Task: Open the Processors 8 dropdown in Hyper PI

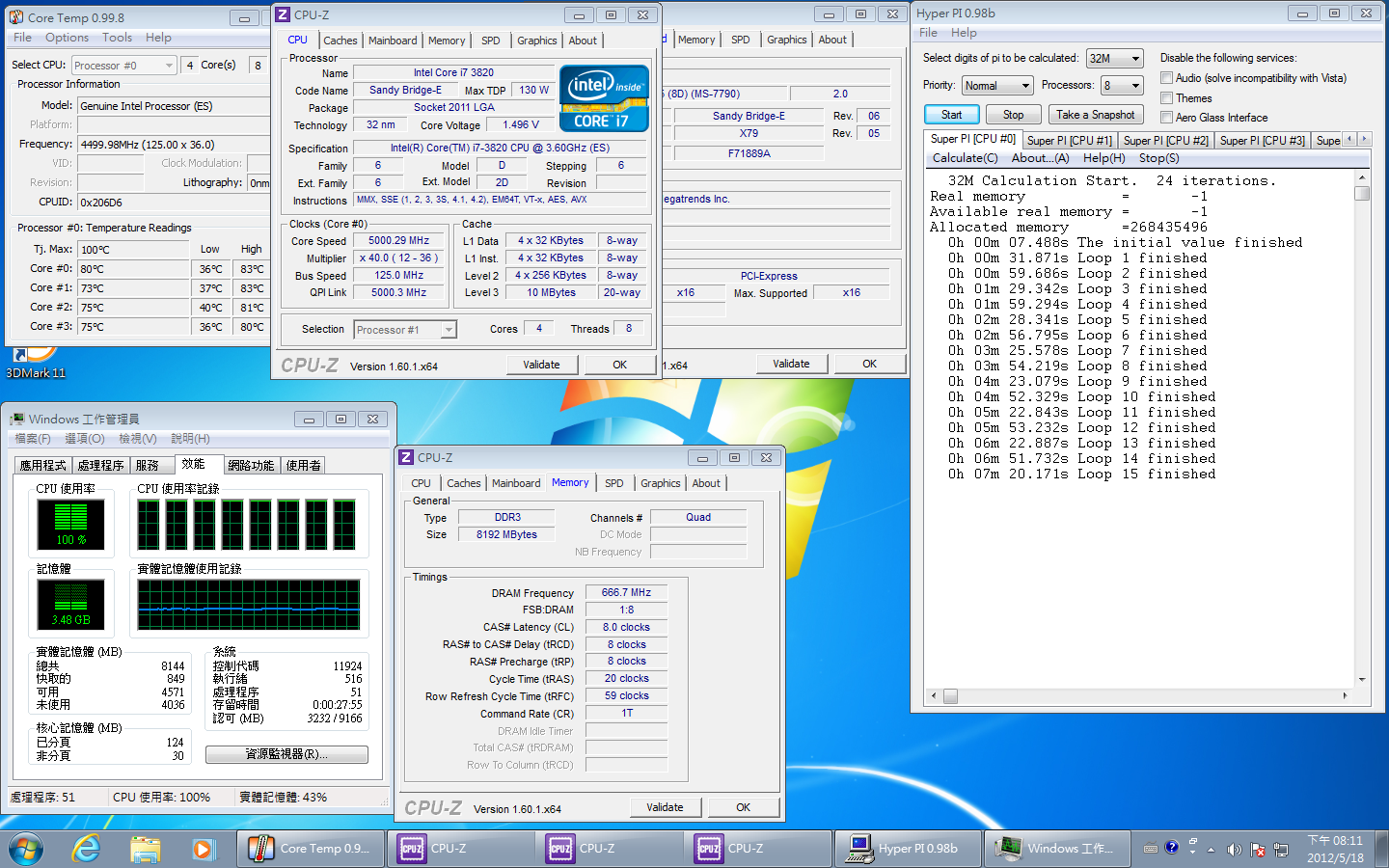Action: click(1123, 85)
